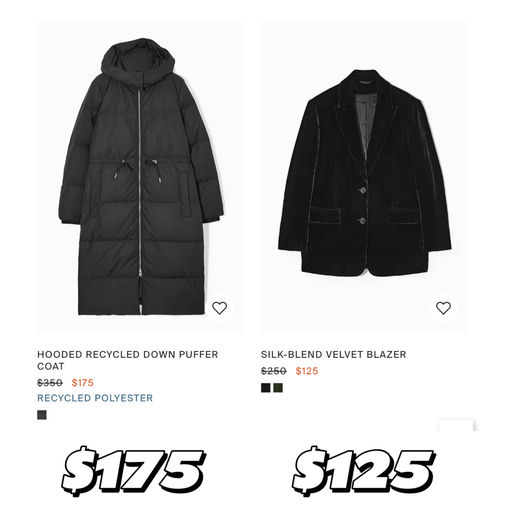Click the heart icon on the velvet blazer

tap(443, 308)
